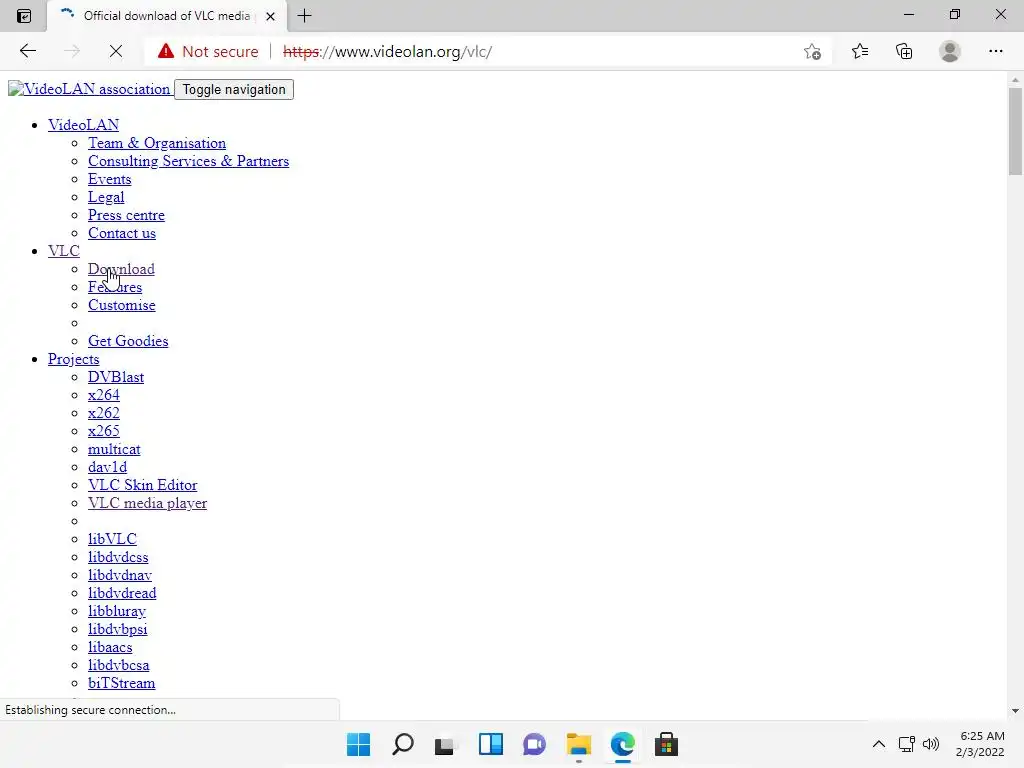Open Task View on taskbar
This screenshot has height=768, width=1024.
click(446, 744)
